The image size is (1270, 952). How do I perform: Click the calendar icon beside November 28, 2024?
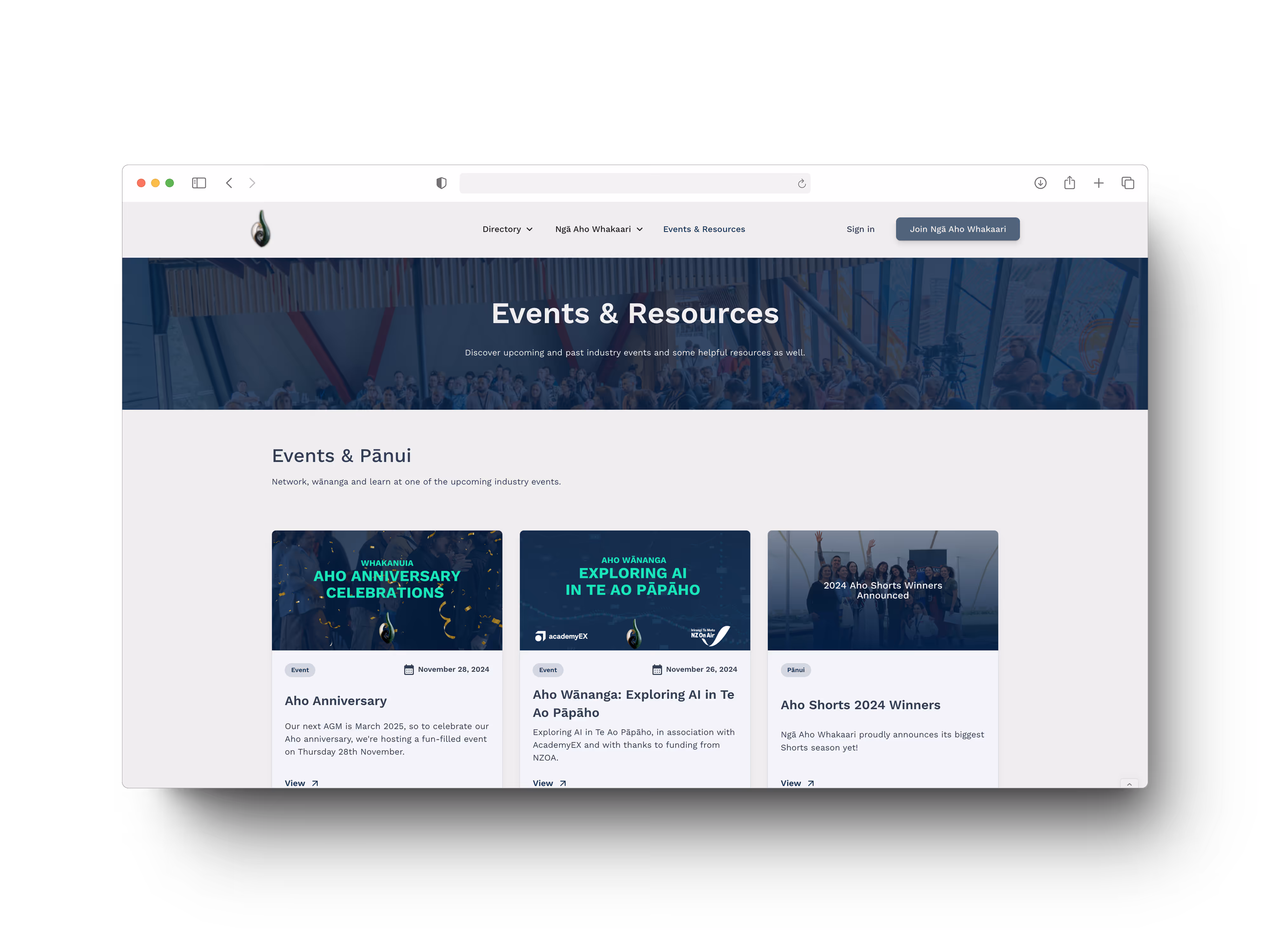click(409, 670)
